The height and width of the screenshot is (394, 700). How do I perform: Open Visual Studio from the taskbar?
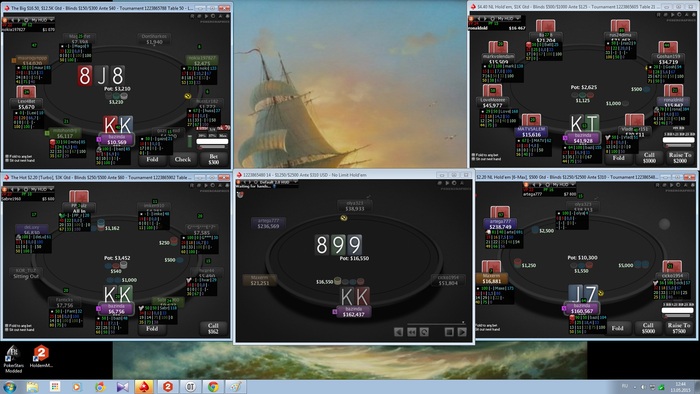(x=122, y=387)
